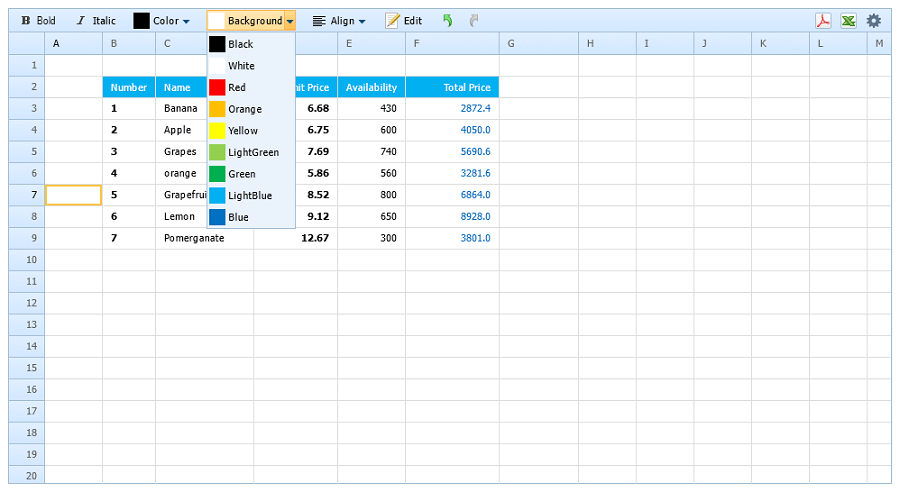Select the total price cell 8928.0
This screenshot has height=492, width=900.
[x=452, y=217]
